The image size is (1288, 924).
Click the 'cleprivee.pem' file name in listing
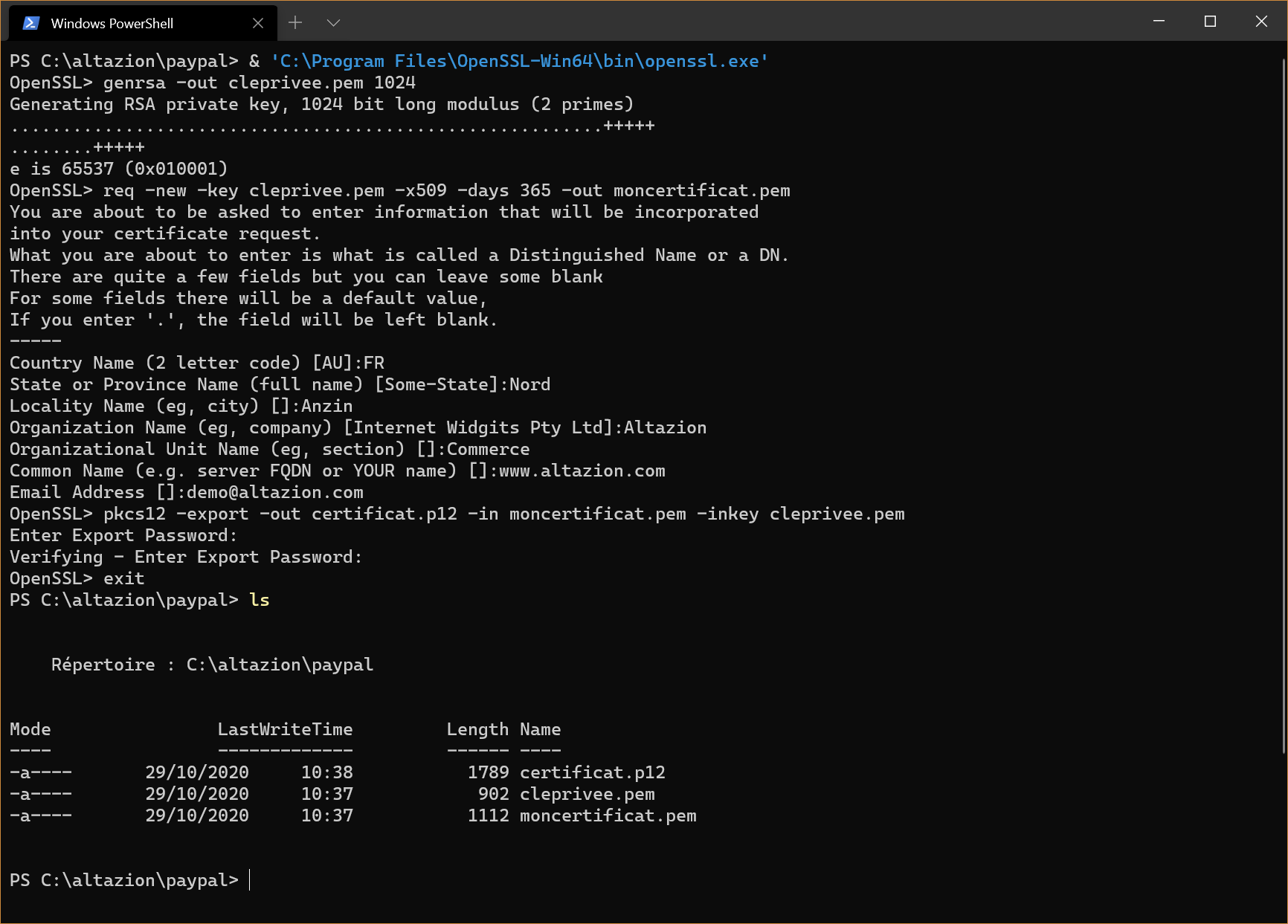587,794
